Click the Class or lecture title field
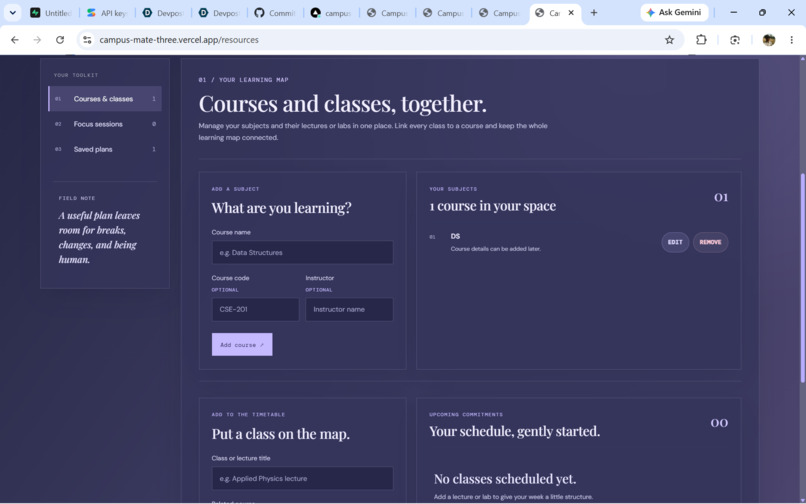Viewport: 806px width, 504px height. click(x=302, y=478)
